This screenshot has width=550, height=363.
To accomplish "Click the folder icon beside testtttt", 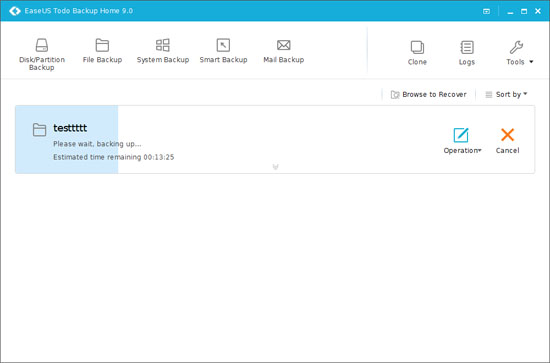I will [39, 129].
